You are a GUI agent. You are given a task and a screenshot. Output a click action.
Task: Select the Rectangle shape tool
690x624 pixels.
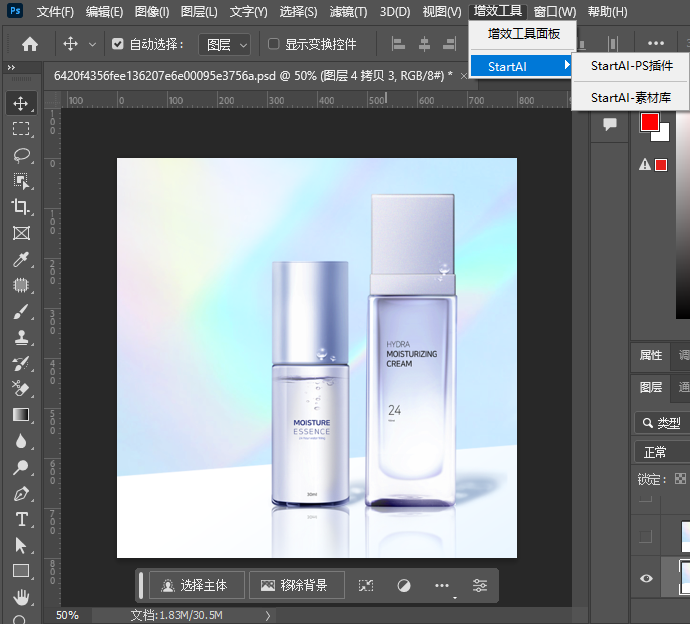click(x=21, y=571)
